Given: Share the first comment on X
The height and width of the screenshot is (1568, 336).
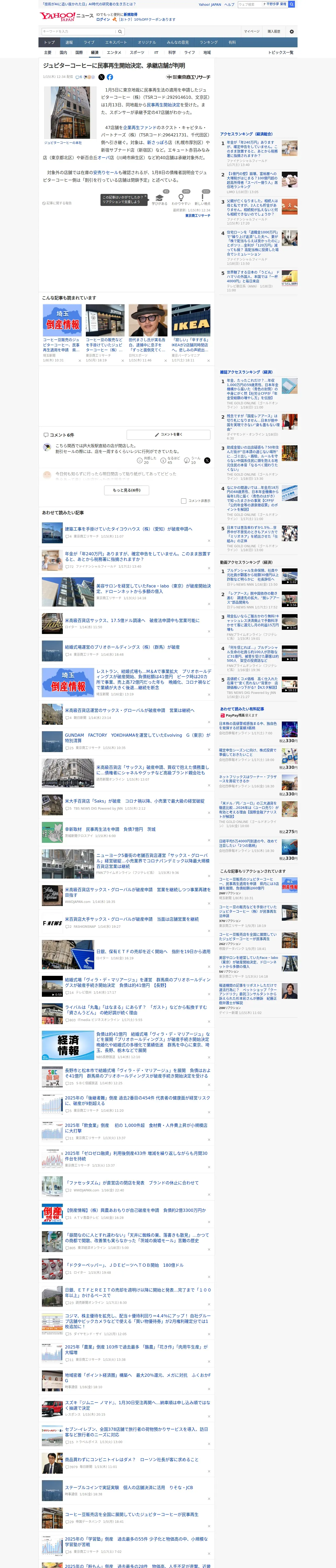Looking at the screenshot, I should tap(207, 461).
